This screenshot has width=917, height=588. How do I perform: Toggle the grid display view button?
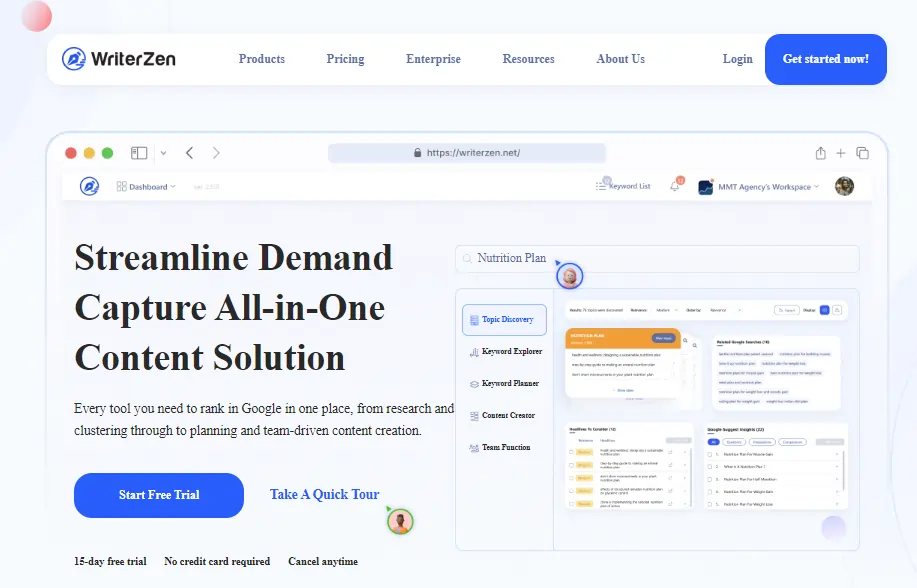823,310
